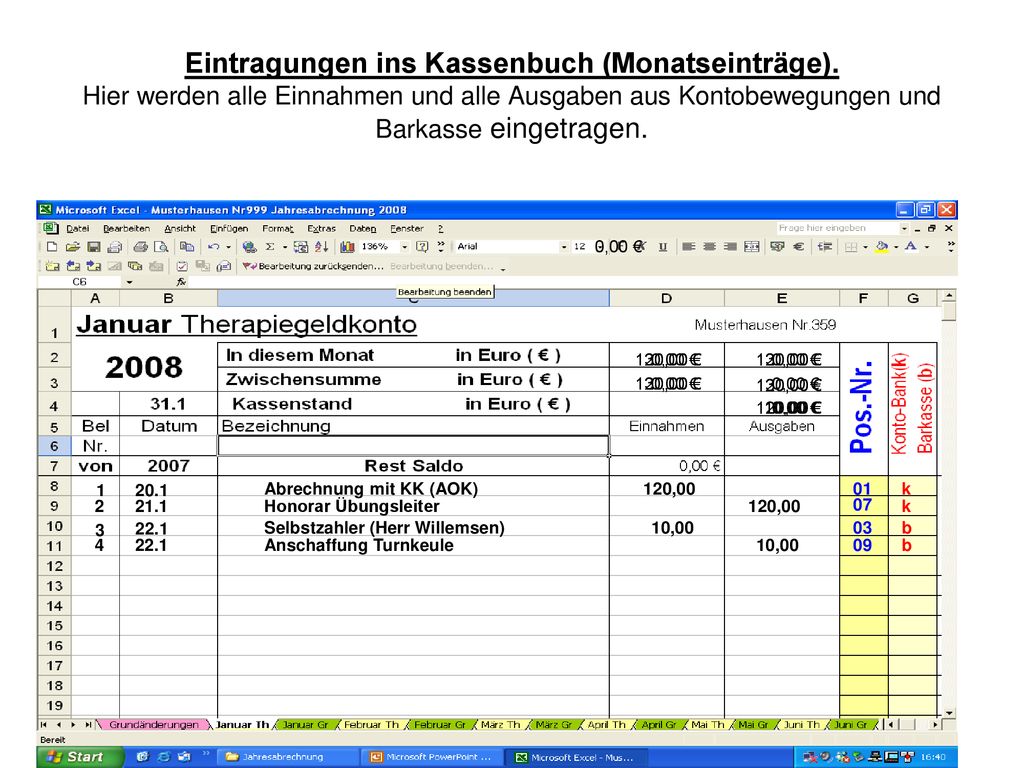Decrease indent of the cell content

824,247
